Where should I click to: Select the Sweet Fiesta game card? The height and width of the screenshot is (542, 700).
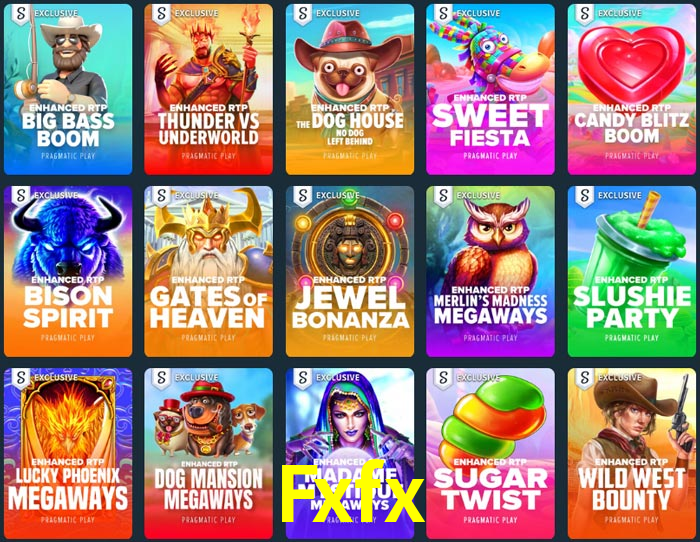491,89
